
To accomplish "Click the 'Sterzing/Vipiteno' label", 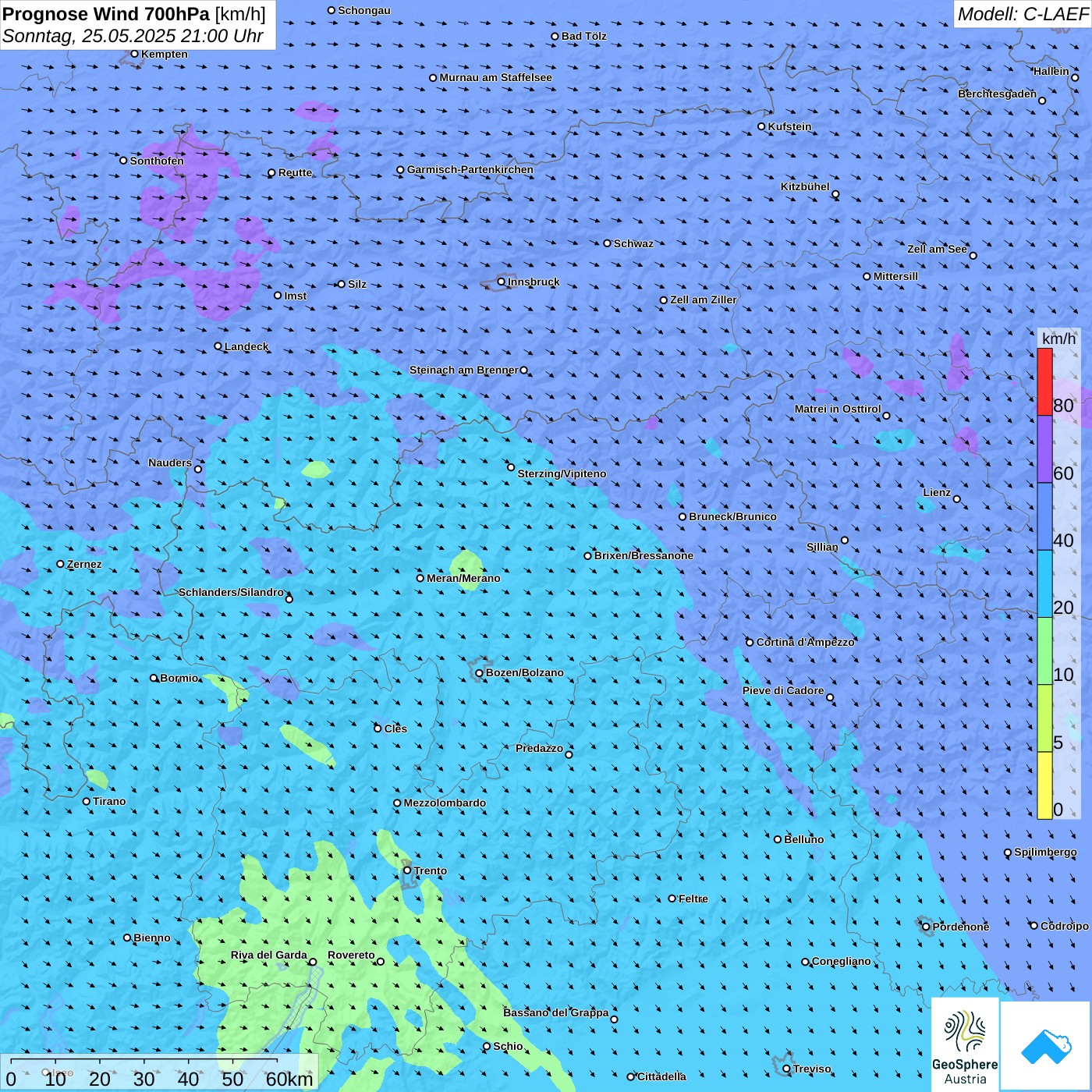I will coord(562,473).
